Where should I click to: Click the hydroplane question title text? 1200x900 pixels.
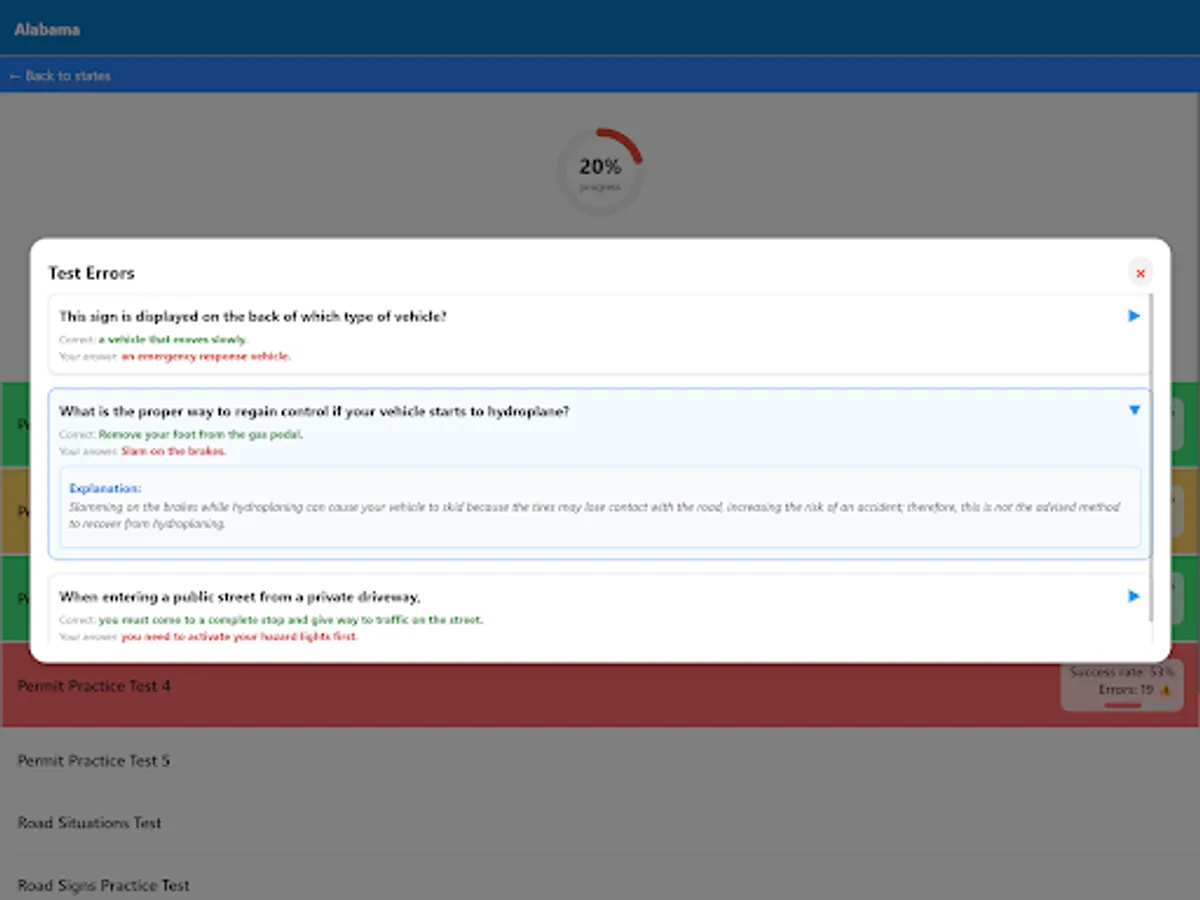coord(318,410)
